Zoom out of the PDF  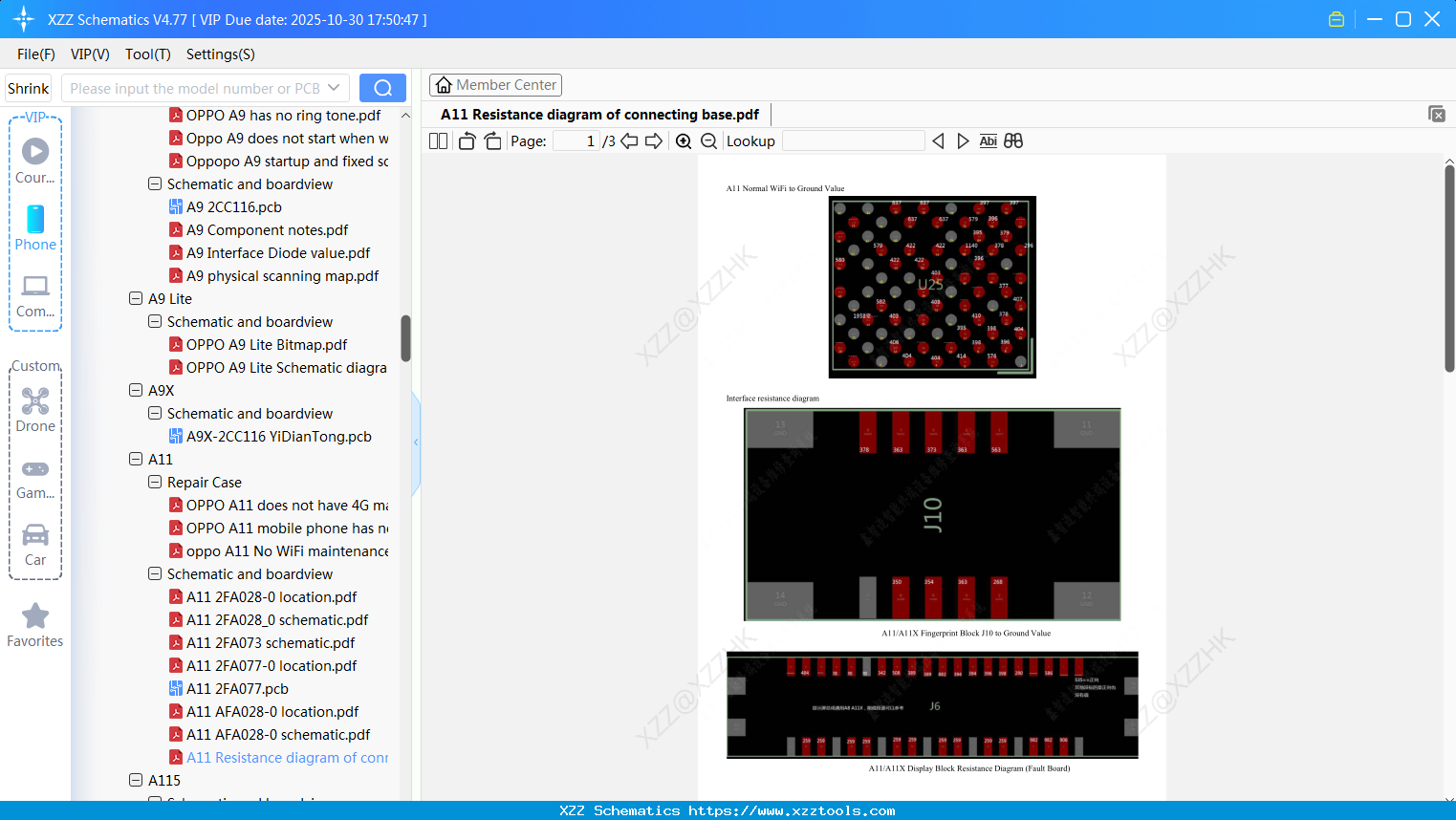(x=708, y=141)
